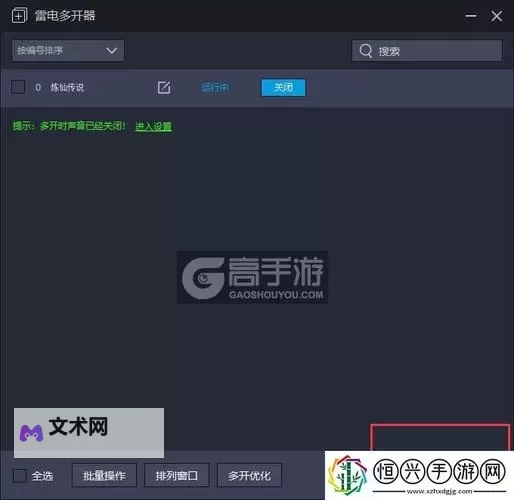This screenshot has width=514, height=500.
Task: Open the 按编号排序 sort dropdown
Action: (x=68, y=51)
